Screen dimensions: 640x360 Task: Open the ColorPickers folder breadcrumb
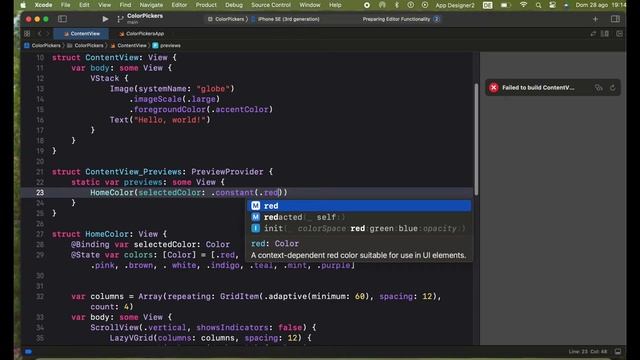pyautogui.click(x=85, y=45)
